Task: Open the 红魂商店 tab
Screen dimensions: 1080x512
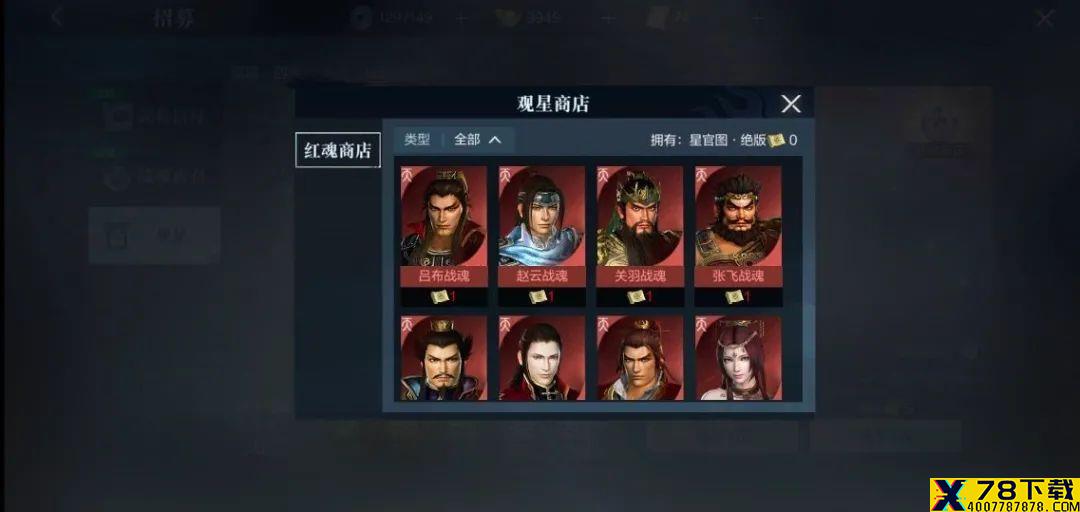Action: (x=338, y=150)
